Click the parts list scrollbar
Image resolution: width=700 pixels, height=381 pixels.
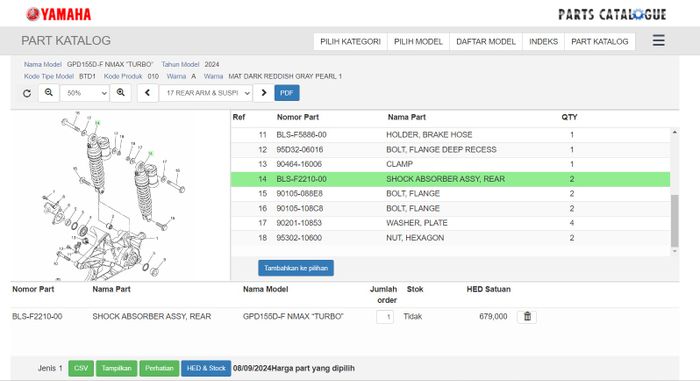pos(675,221)
